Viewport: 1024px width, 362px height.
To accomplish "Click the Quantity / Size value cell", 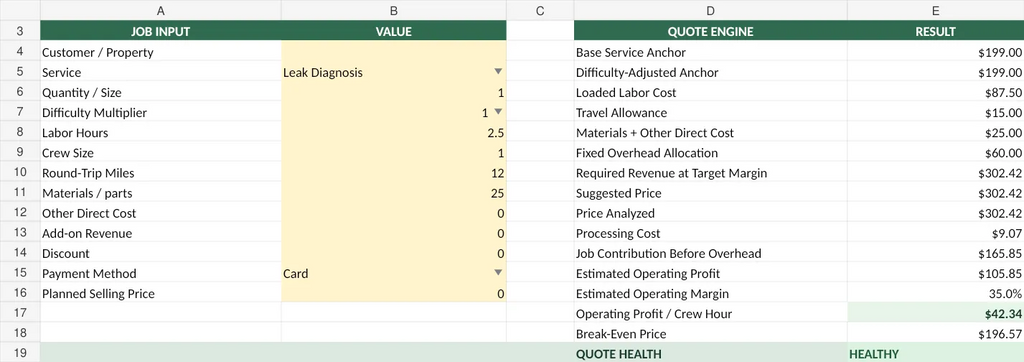I will point(394,92).
